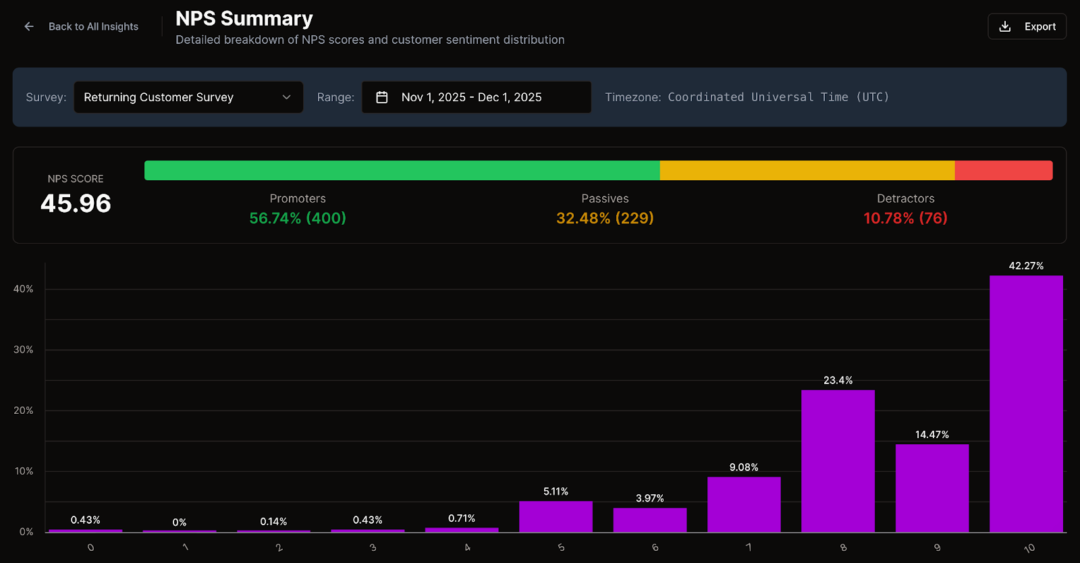Expand the survey selector chevron arrow
The height and width of the screenshot is (563, 1080).
tap(286, 97)
